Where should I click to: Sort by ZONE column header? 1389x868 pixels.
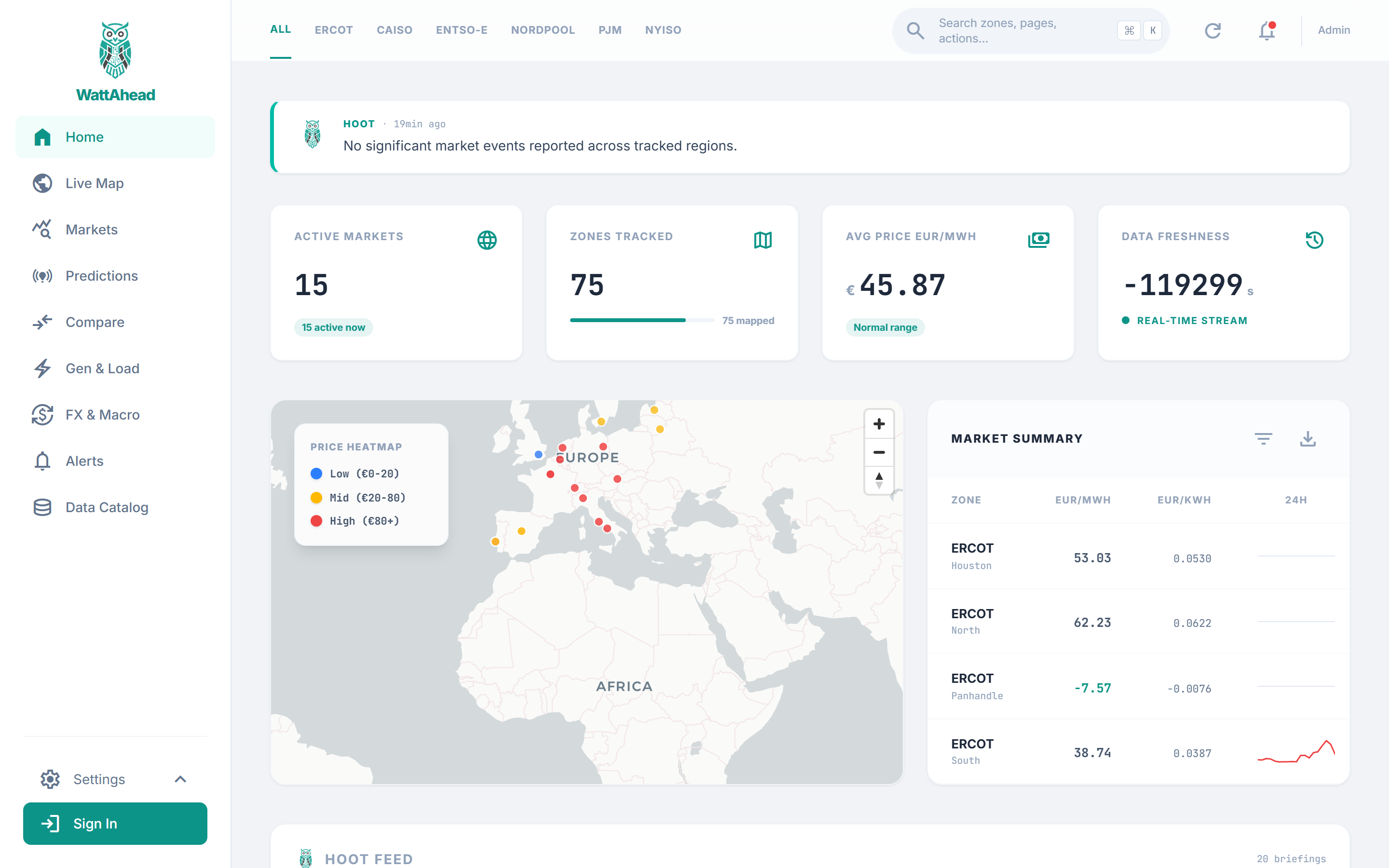coord(966,500)
